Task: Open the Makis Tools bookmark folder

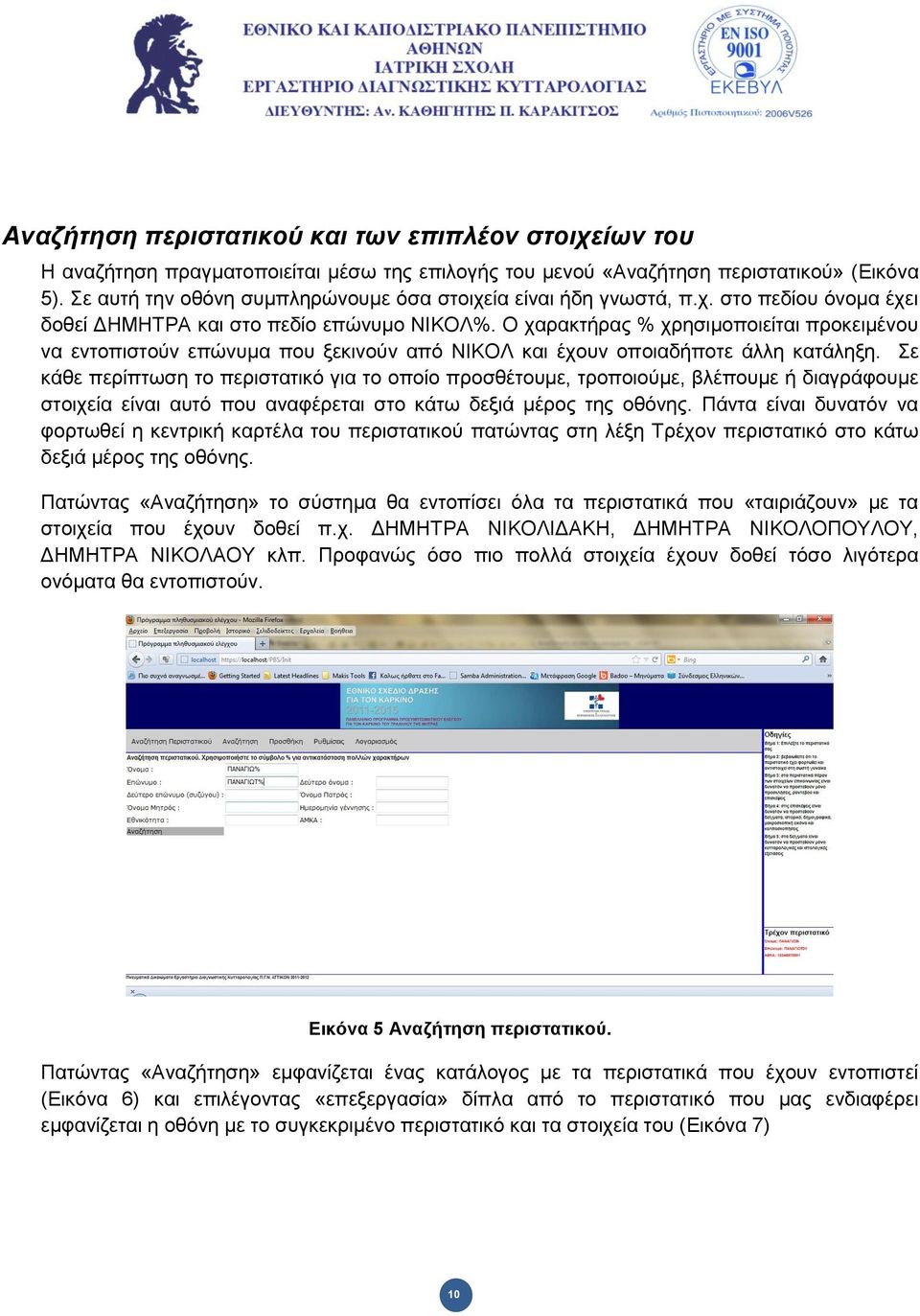Action: [344, 676]
